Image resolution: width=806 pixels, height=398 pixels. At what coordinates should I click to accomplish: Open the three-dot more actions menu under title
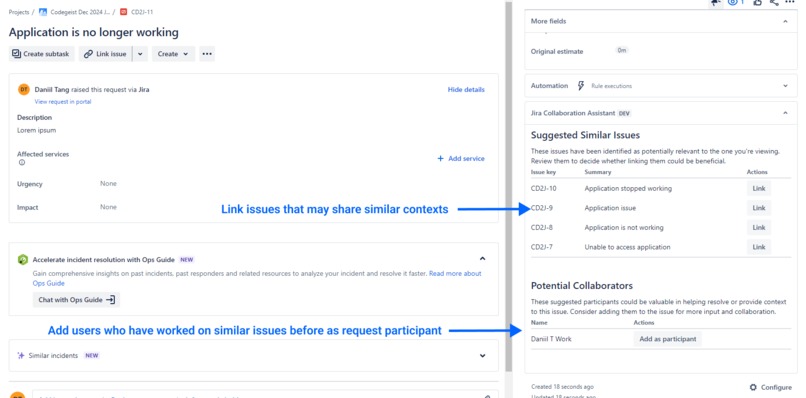(x=207, y=54)
